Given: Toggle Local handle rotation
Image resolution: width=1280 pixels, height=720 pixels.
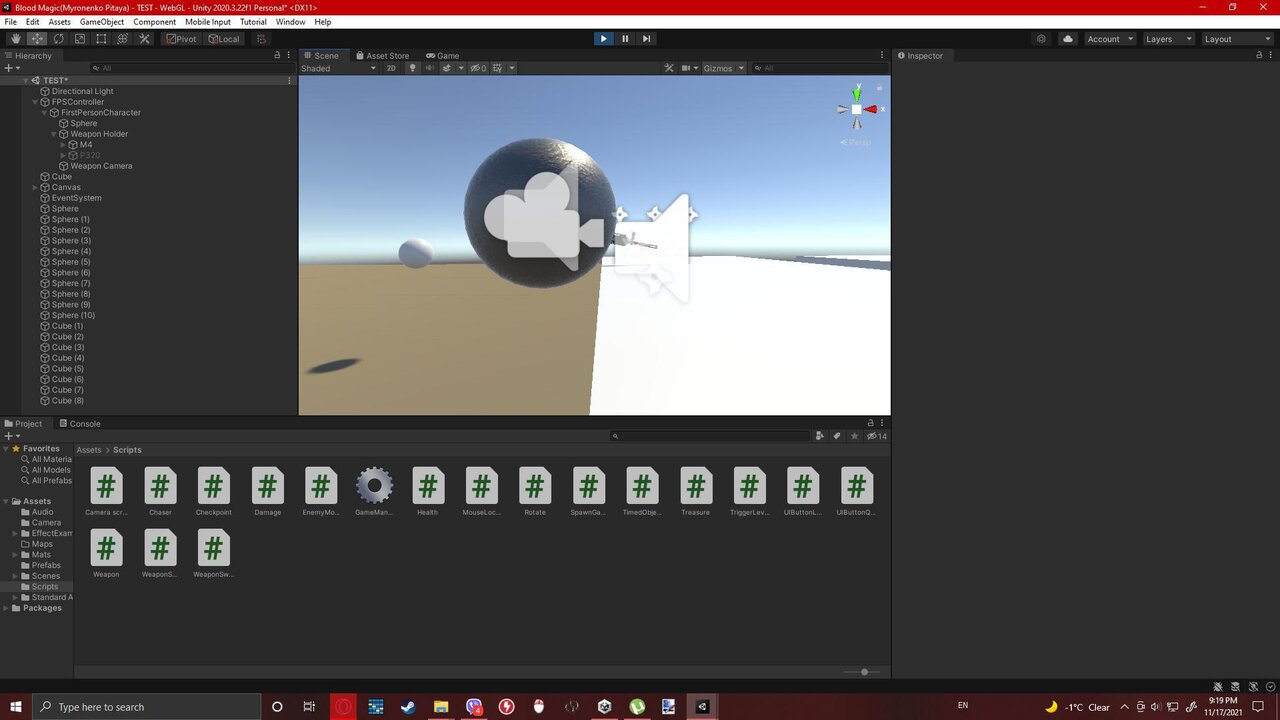Looking at the screenshot, I should click(x=224, y=39).
